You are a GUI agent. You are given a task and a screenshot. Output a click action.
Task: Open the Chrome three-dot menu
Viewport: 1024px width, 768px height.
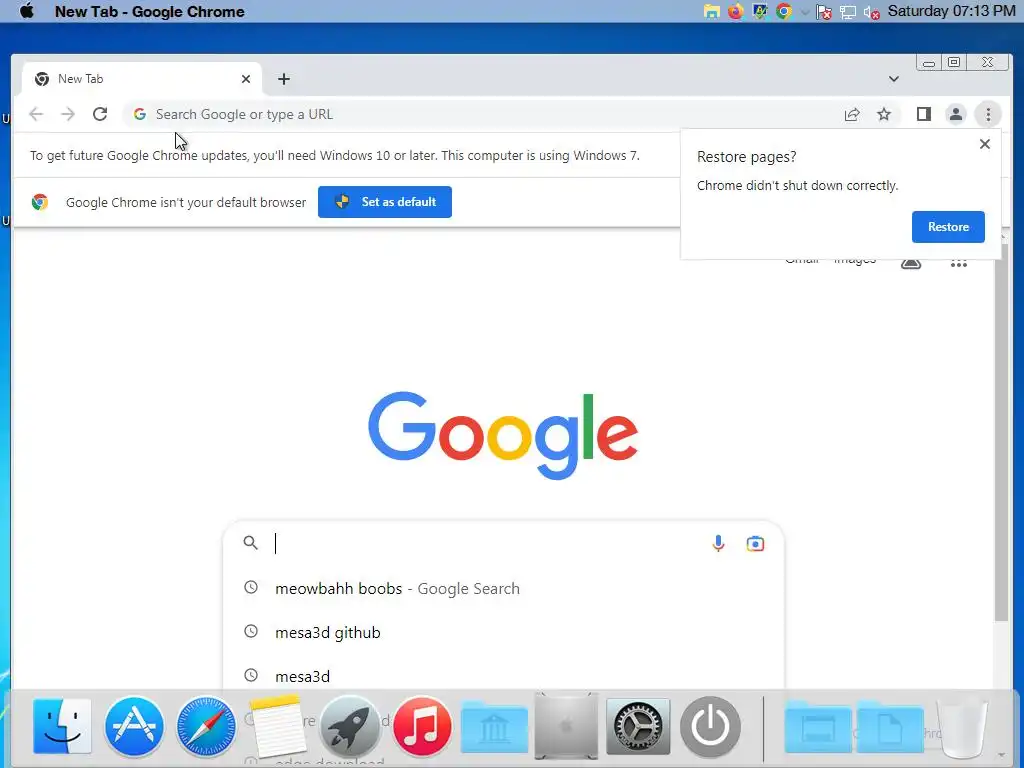(x=988, y=114)
